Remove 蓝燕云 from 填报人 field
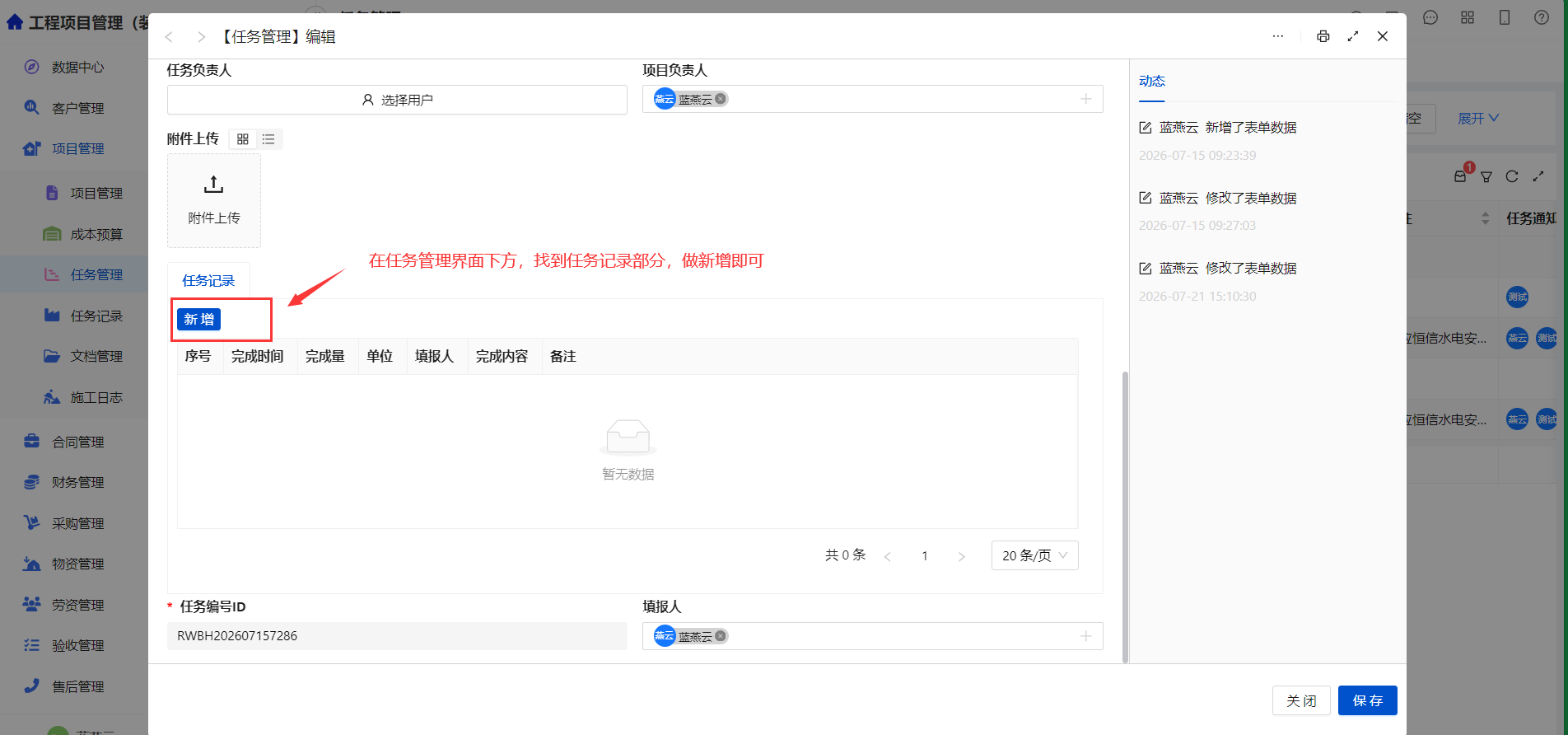The height and width of the screenshot is (735, 1568). click(721, 636)
